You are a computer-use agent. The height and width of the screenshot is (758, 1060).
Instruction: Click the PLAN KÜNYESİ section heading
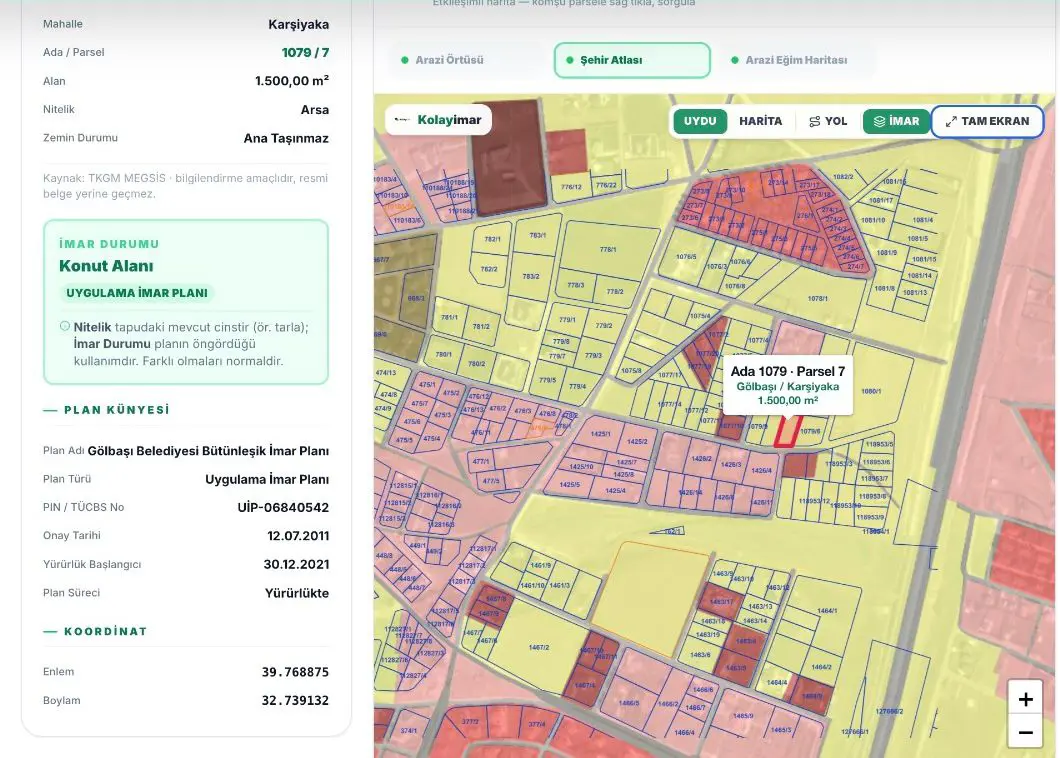tap(116, 410)
